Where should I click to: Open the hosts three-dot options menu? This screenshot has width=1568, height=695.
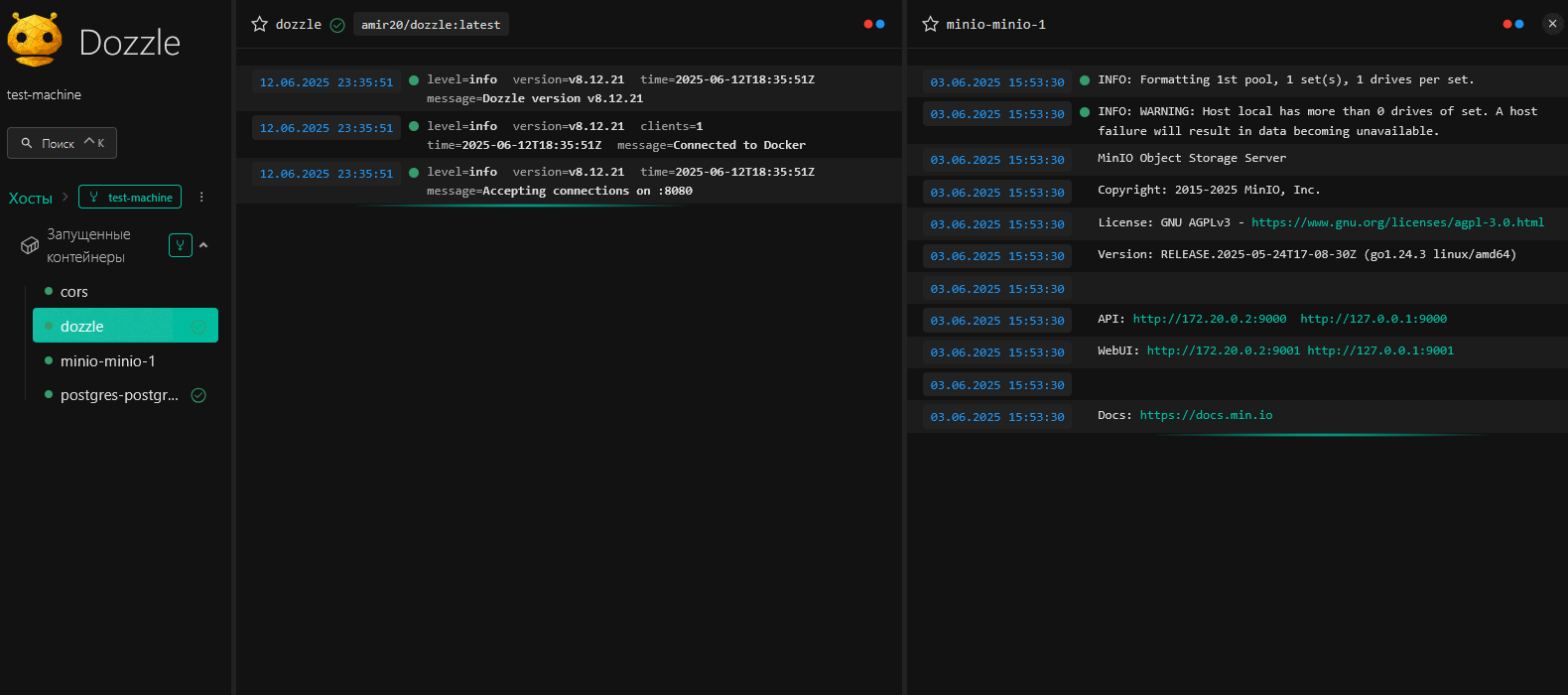pyautogui.click(x=201, y=197)
